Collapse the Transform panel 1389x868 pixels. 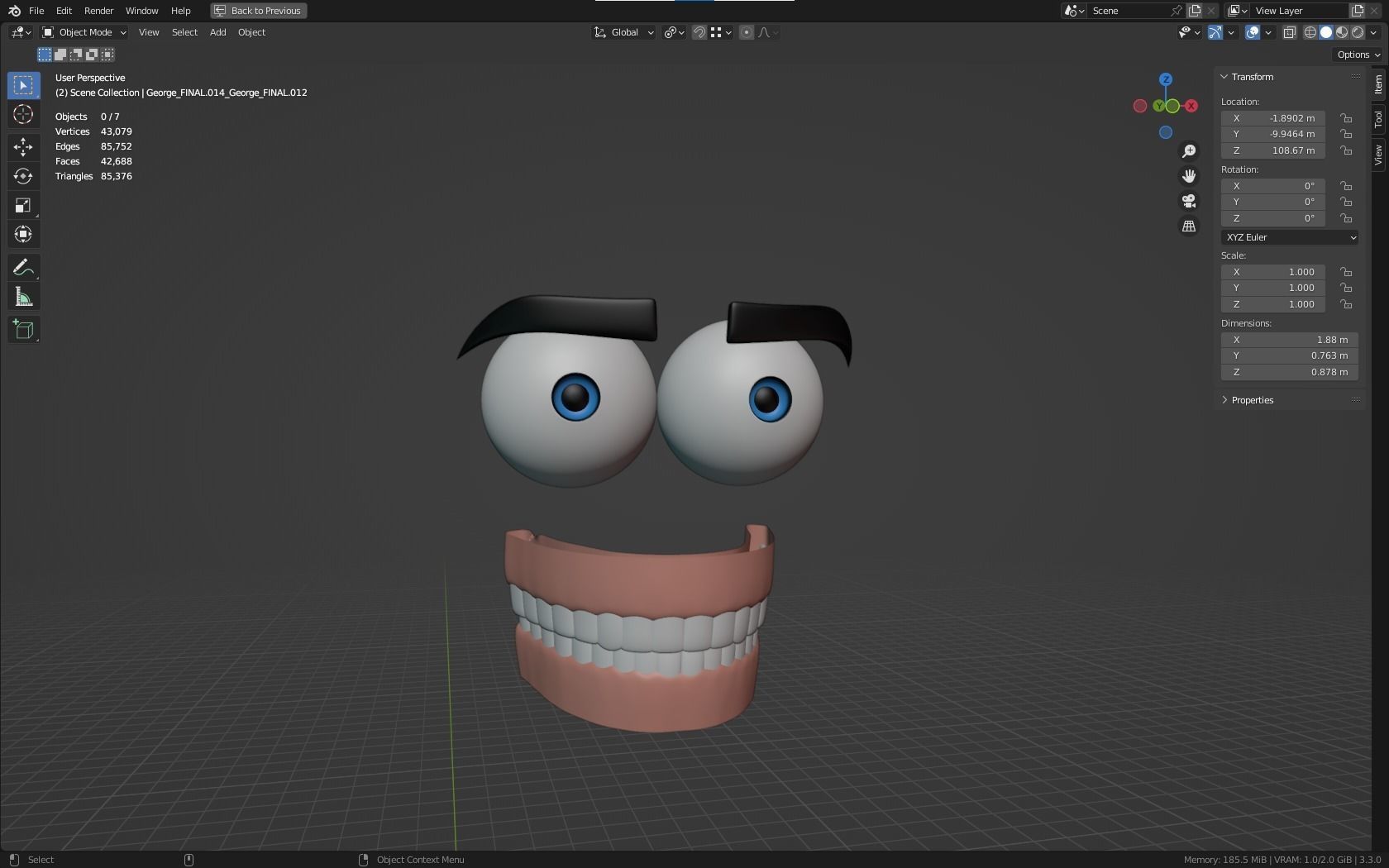click(x=1224, y=77)
